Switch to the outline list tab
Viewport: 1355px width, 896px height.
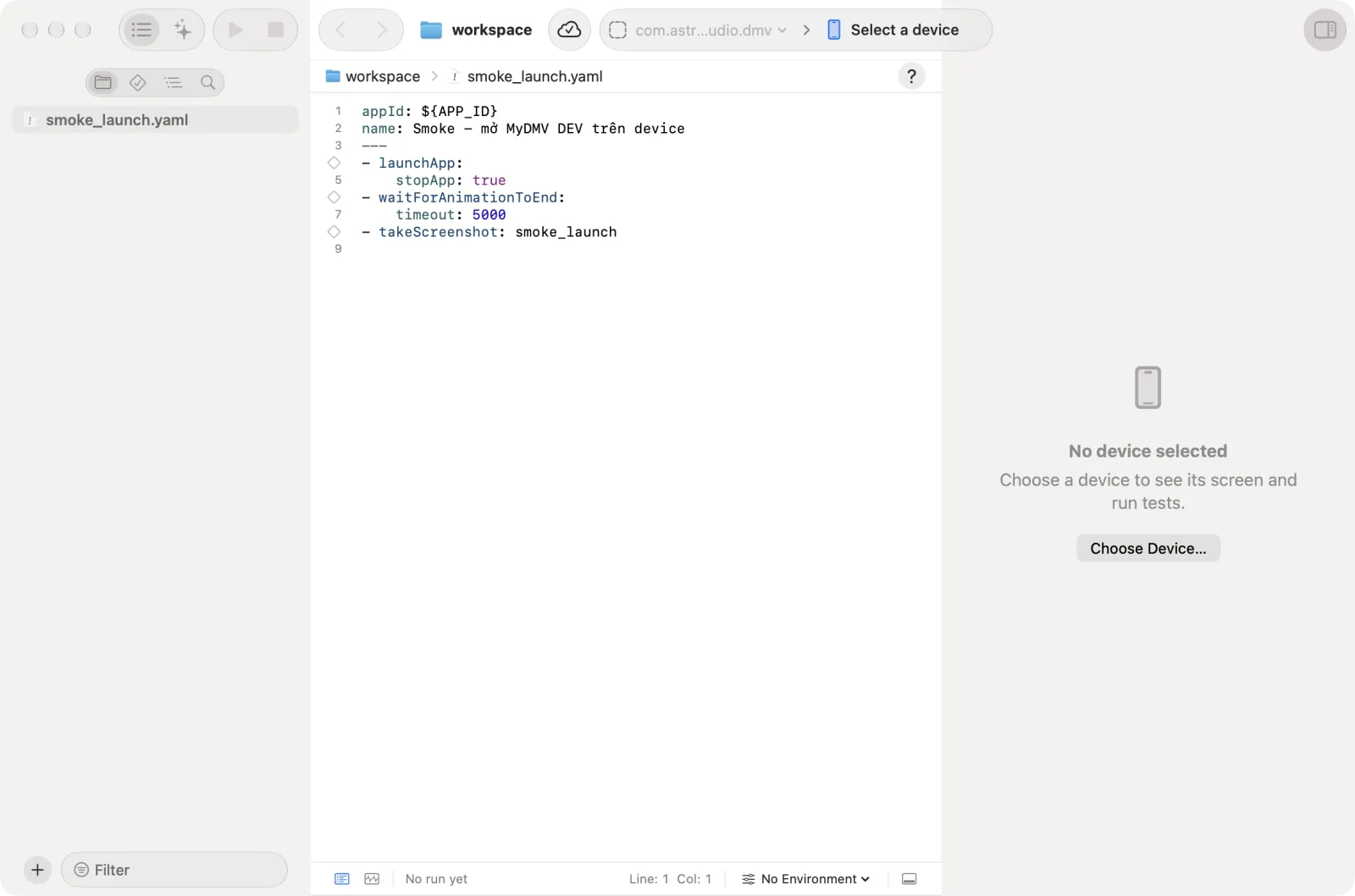point(173,82)
